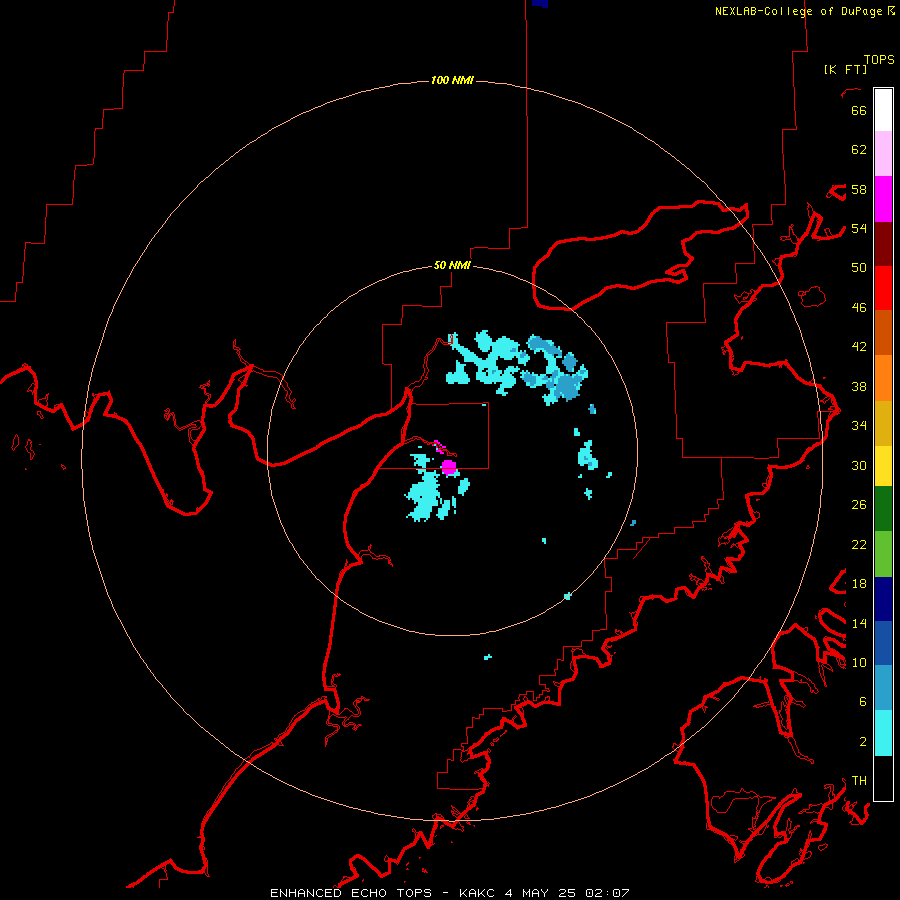This screenshot has height=900, width=900.
Task: Select the light orange legend swatch
Action: (x=883, y=378)
